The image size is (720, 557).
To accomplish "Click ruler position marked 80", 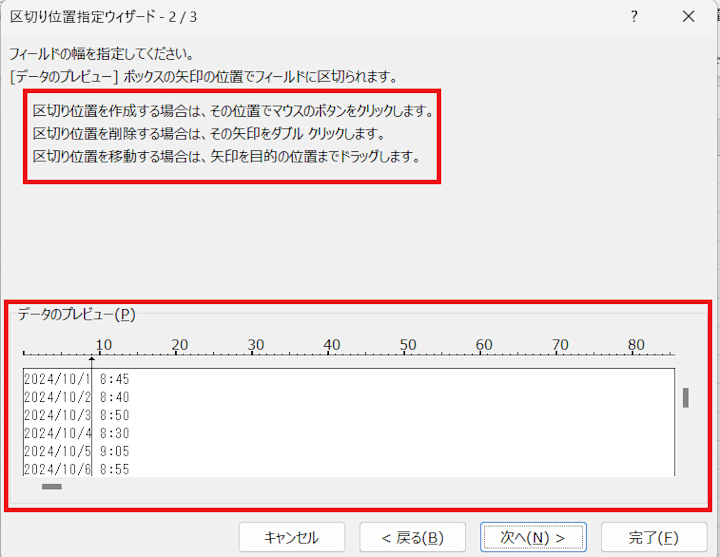I will (636, 345).
